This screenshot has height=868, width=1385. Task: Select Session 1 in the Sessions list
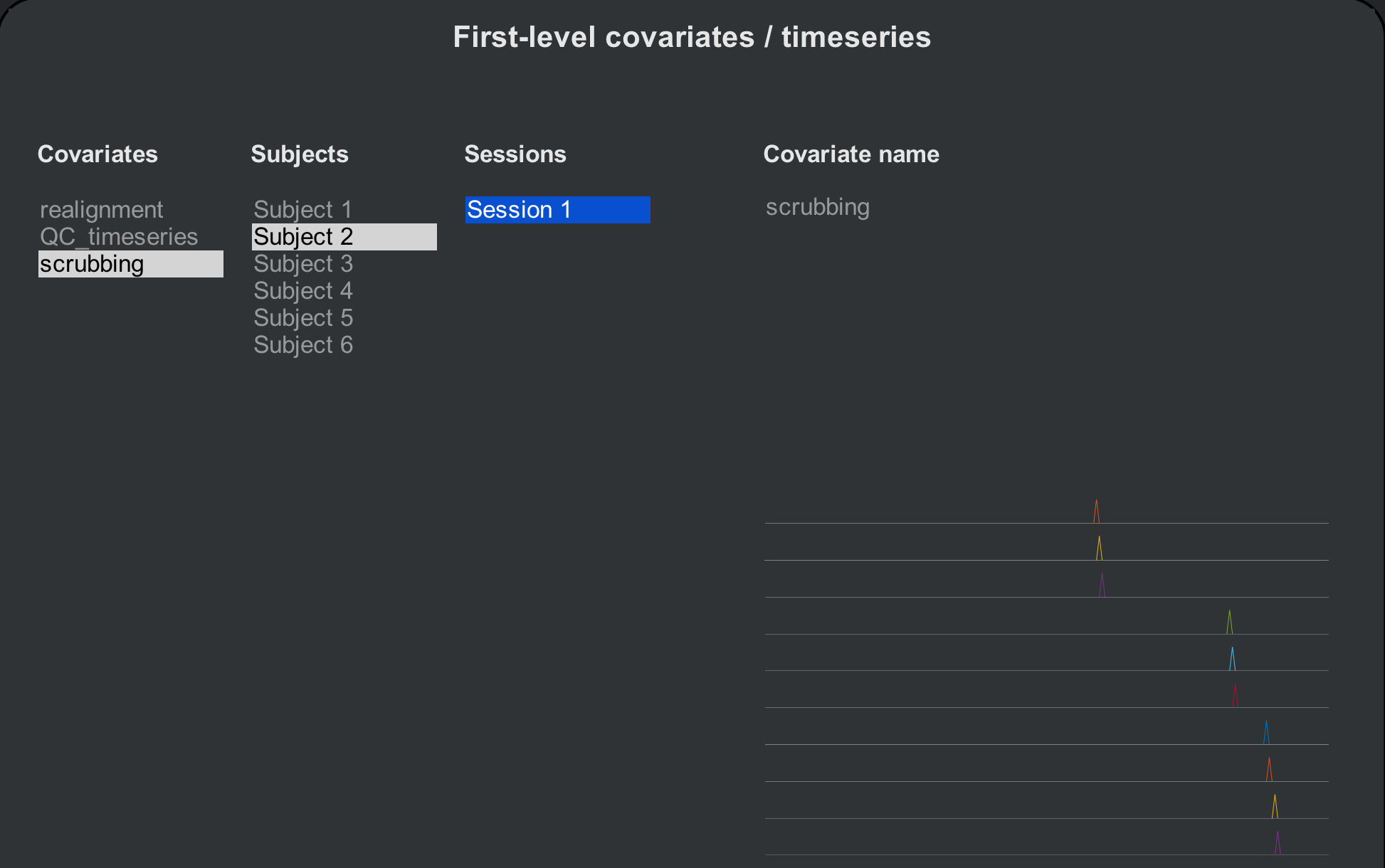[x=558, y=210]
